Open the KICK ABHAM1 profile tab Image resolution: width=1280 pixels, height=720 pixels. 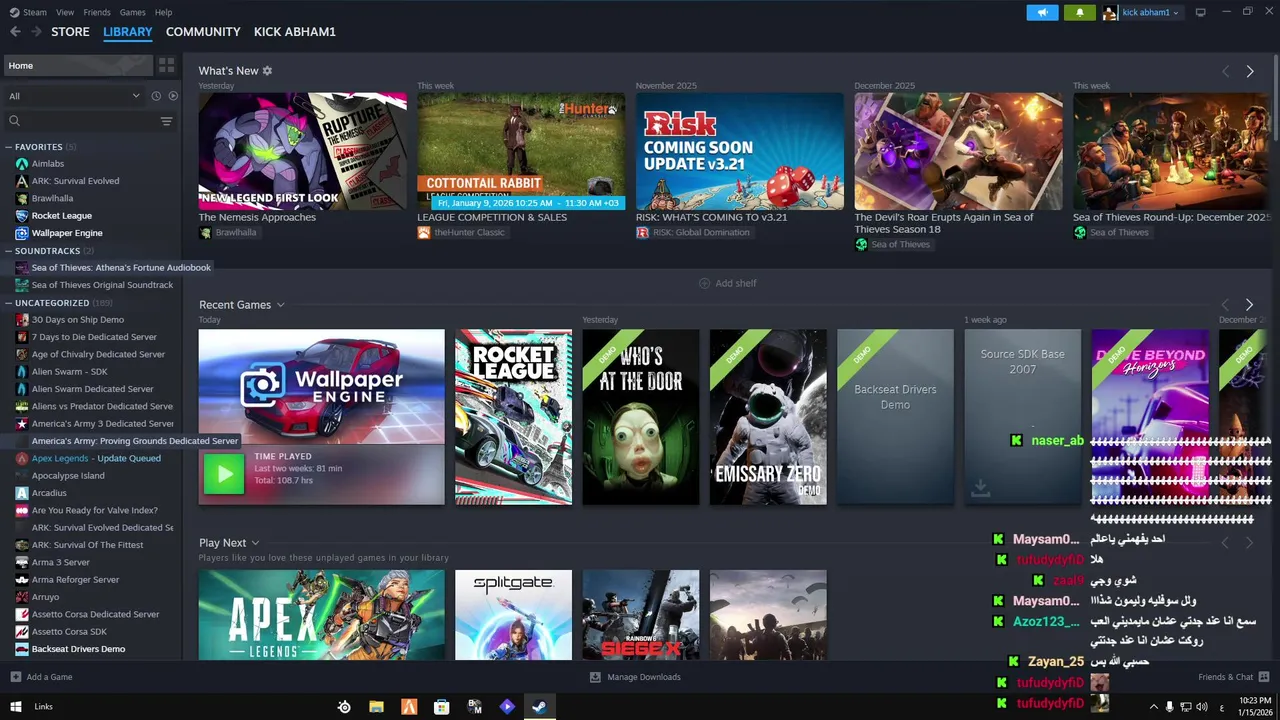click(295, 32)
